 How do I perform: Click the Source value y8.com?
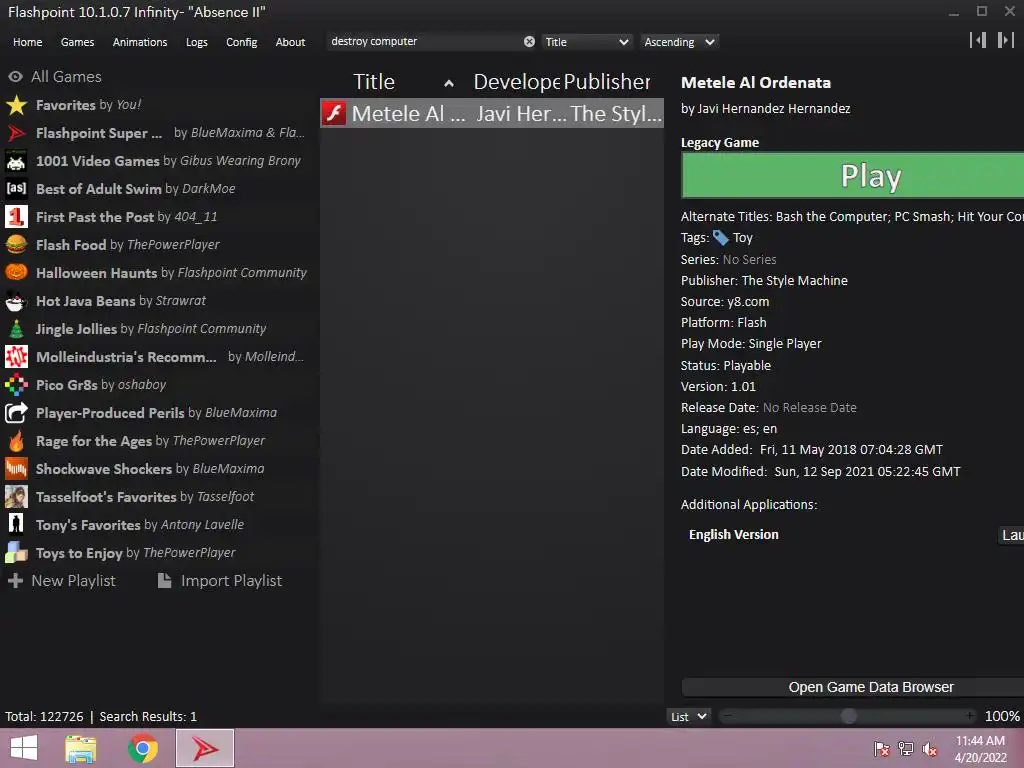point(748,302)
